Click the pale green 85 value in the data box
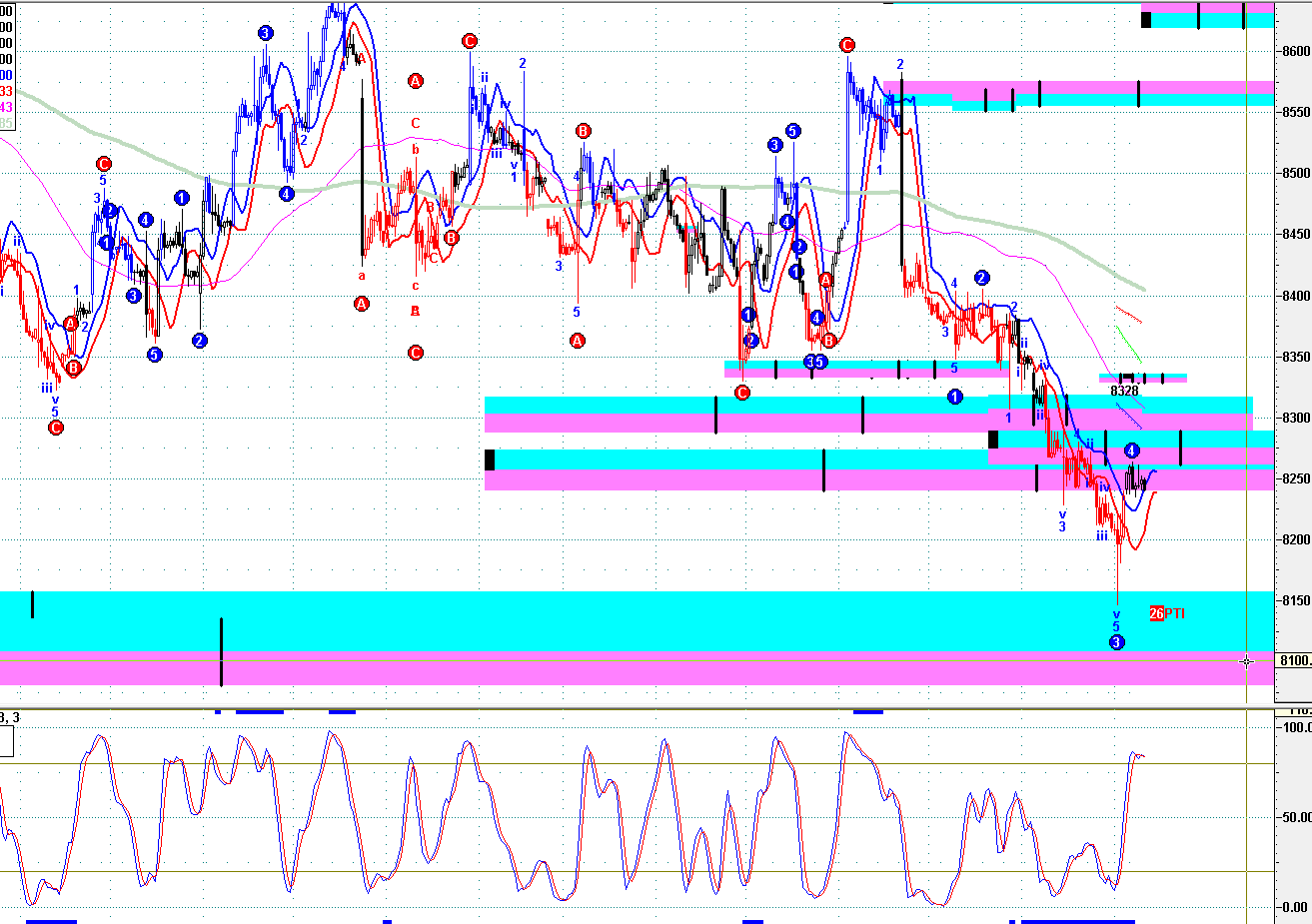Image resolution: width=1312 pixels, height=924 pixels. (6, 124)
